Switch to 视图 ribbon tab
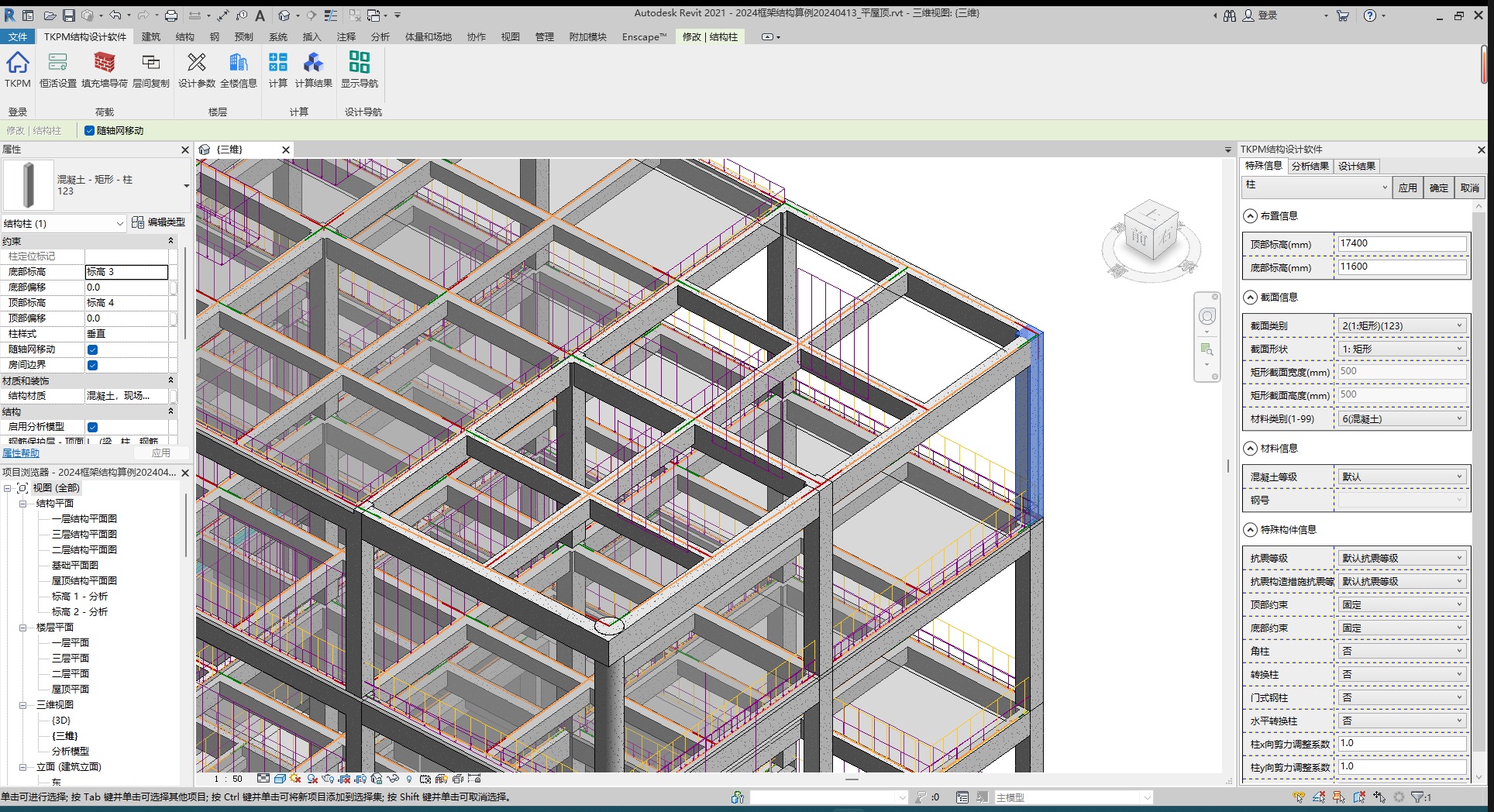Viewport: 1494px width, 812px height. (510, 36)
